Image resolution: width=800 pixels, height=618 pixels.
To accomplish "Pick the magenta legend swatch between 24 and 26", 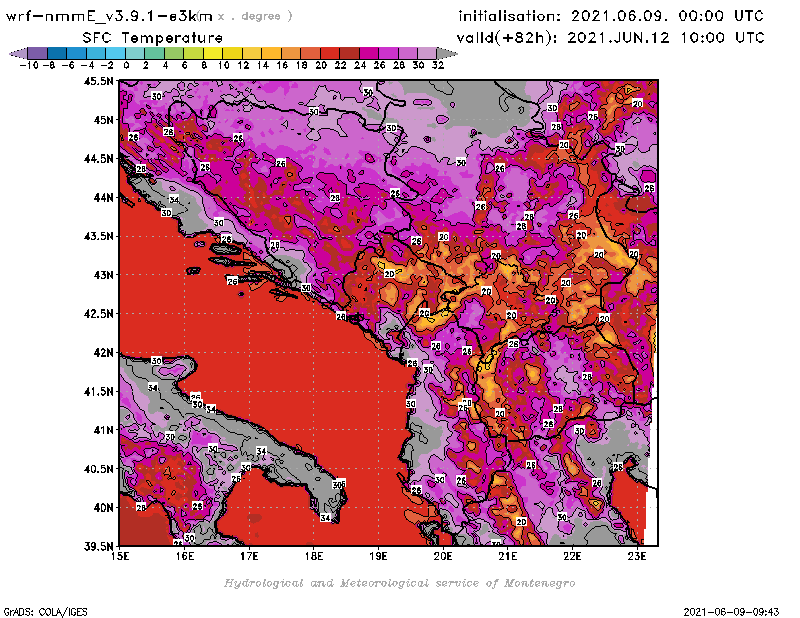I will coord(369,53).
